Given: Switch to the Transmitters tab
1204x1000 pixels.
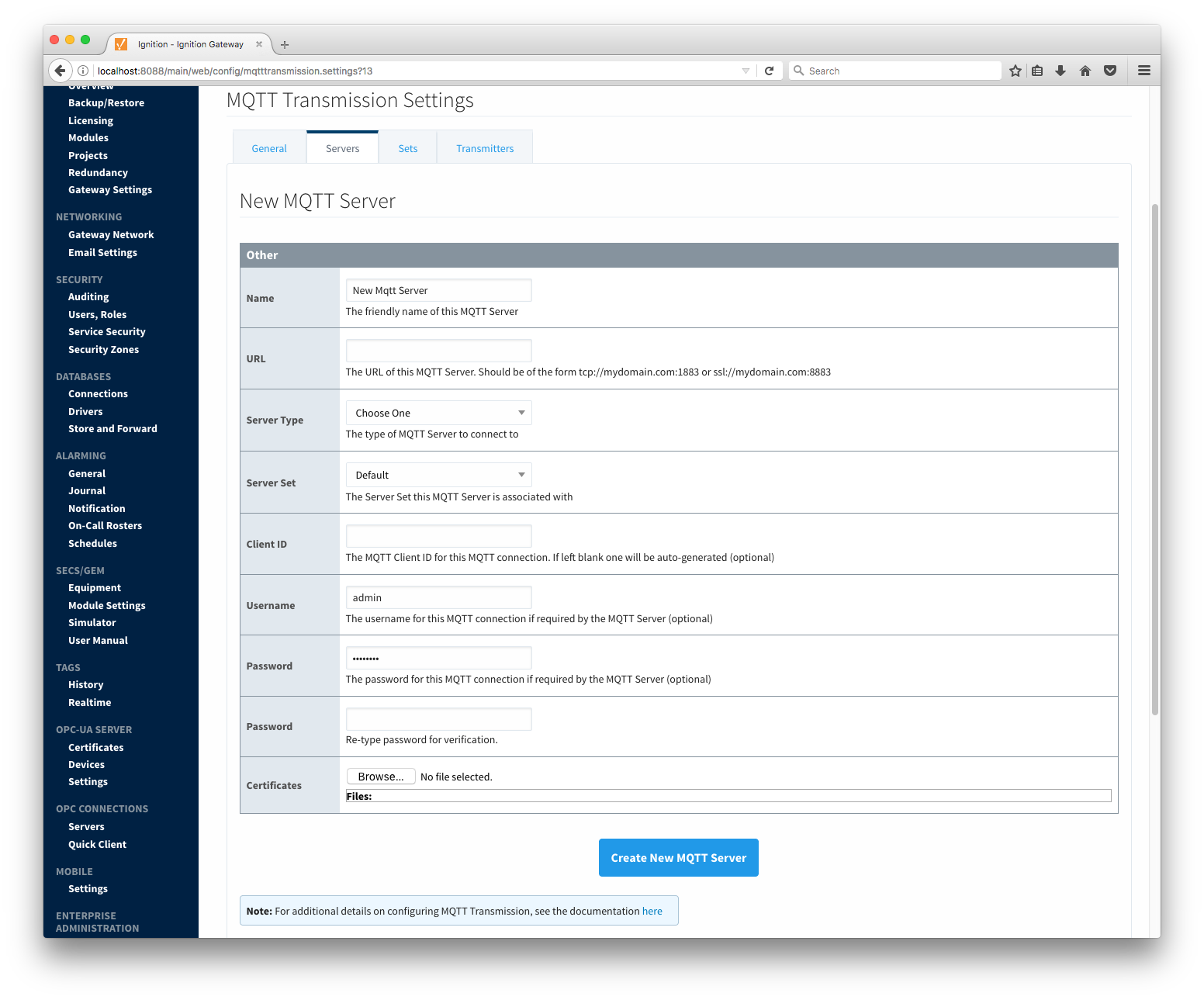Looking at the screenshot, I should pos(485,148).
